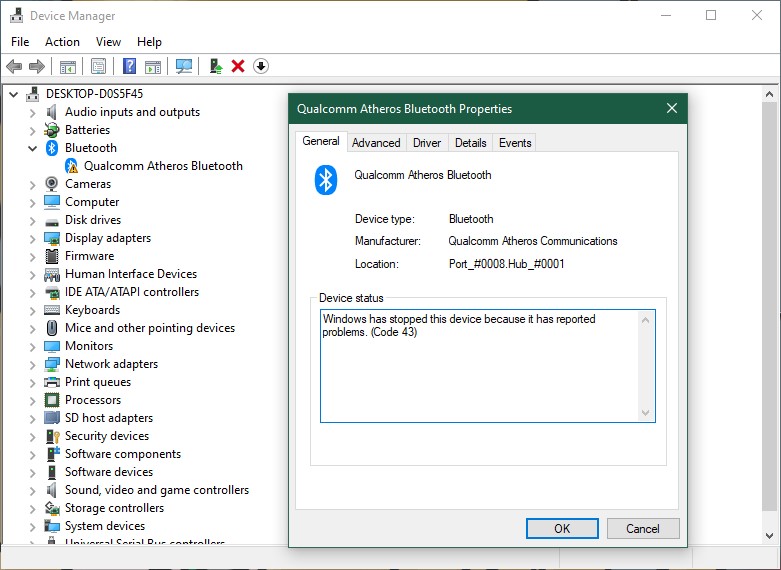Open the File menu

point(20,42)
